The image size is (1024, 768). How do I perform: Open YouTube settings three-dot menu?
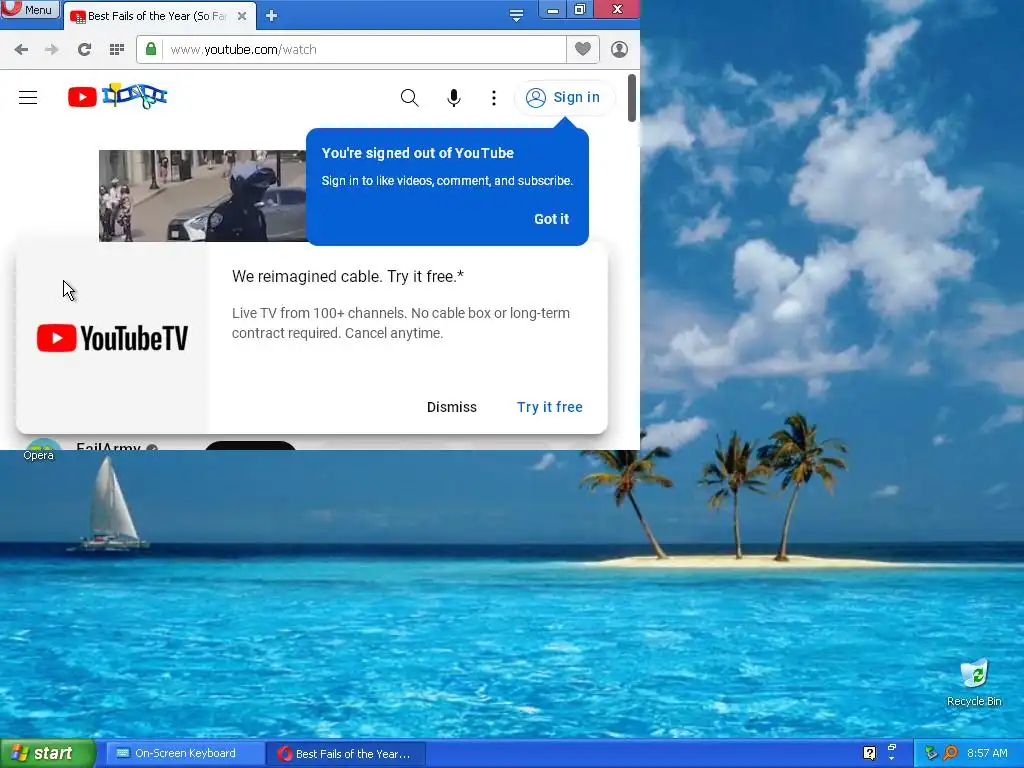(x=494, y=98)
